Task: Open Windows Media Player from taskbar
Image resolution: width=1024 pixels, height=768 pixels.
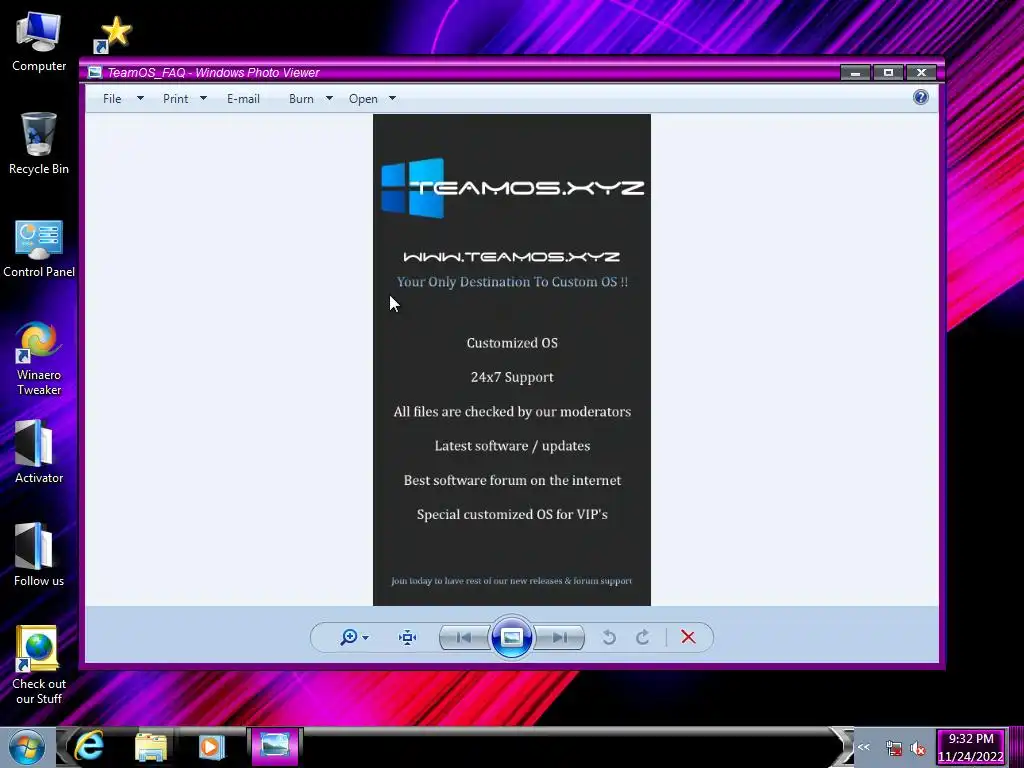Action: click(x=211, y=746)
